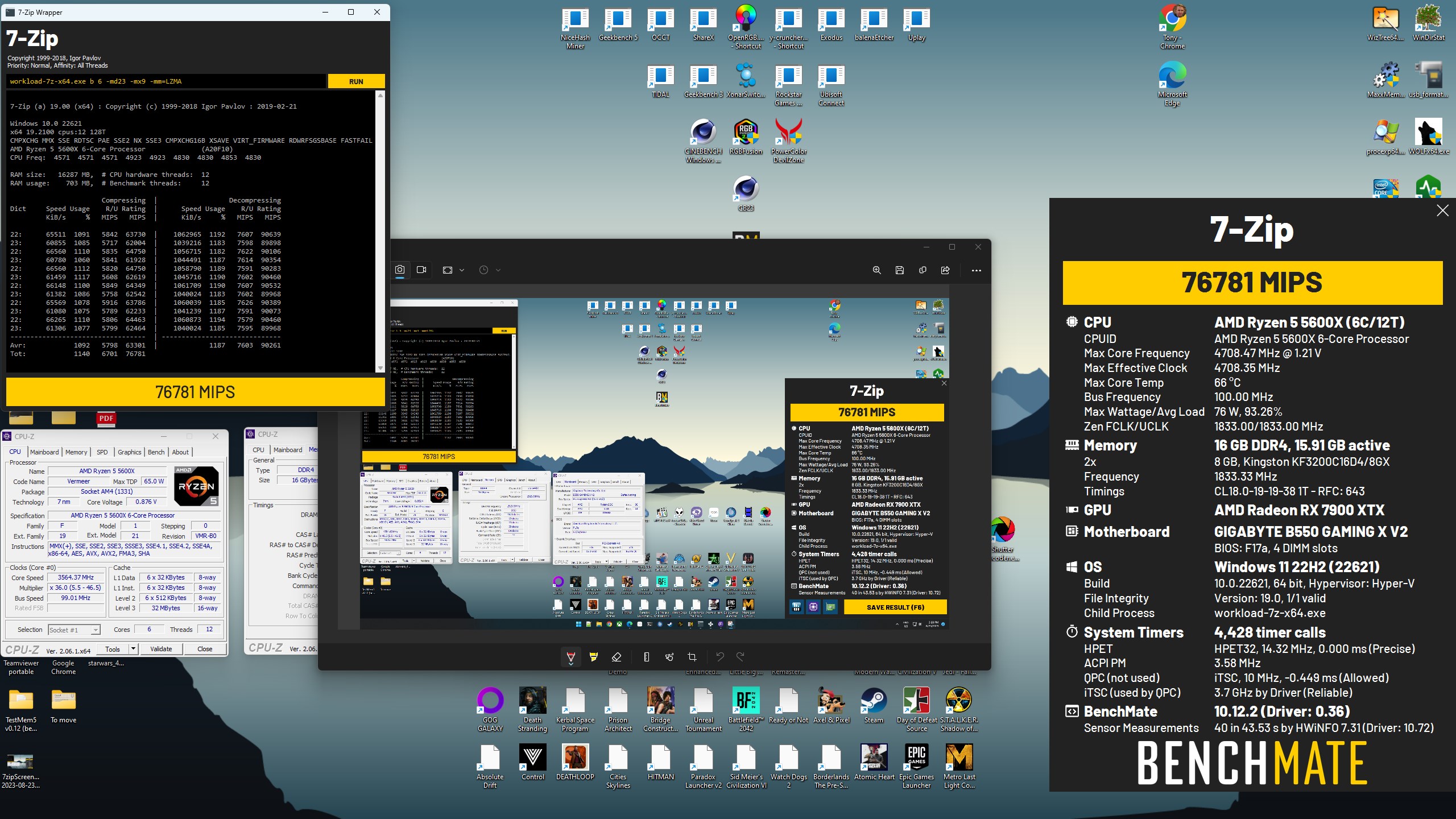Open the CINEBENCH Windows shortcut
The width and height of the screenshot is (1456, 819).
703,141
